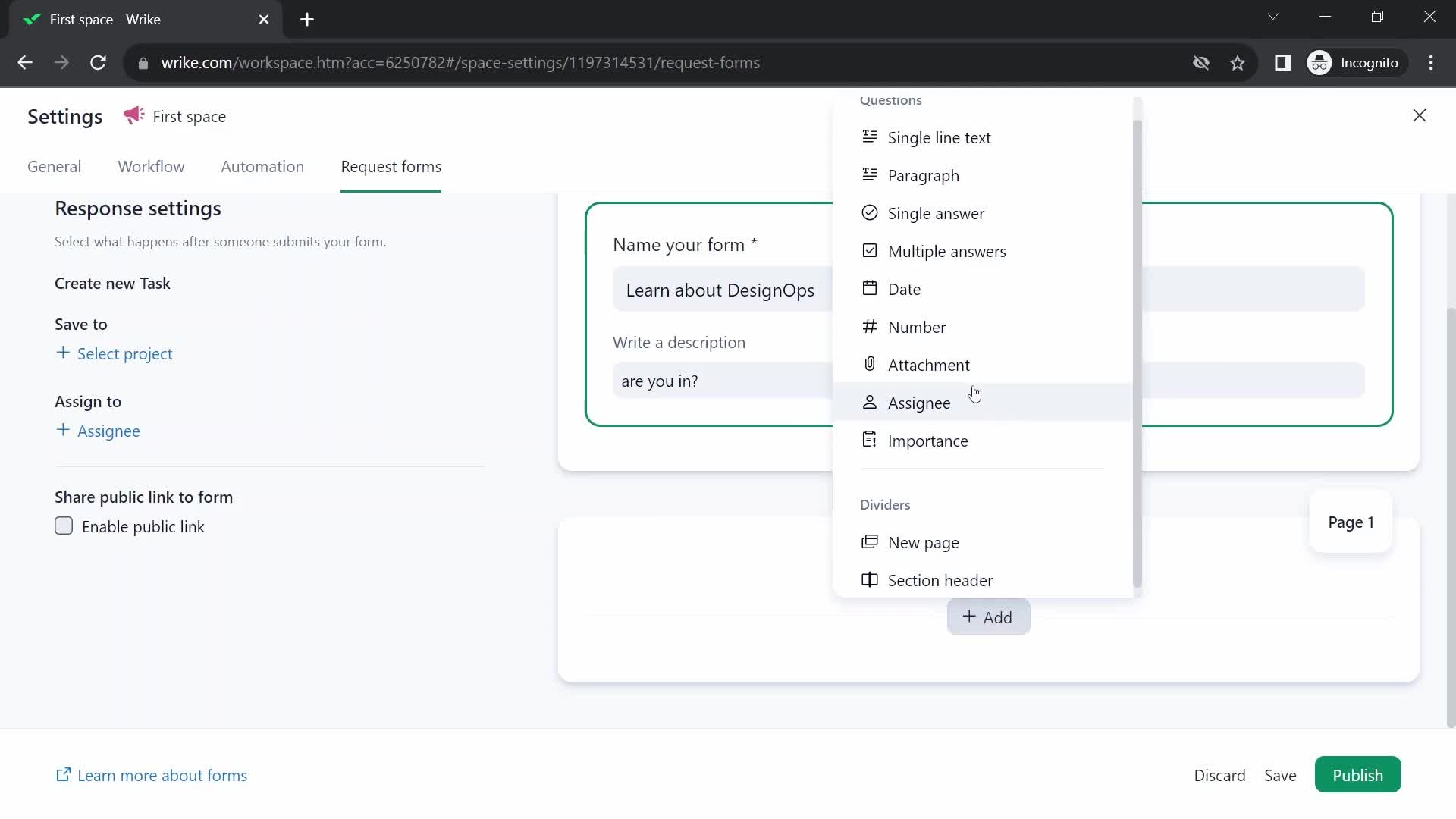Open the Automation tab

coord(262,167)
